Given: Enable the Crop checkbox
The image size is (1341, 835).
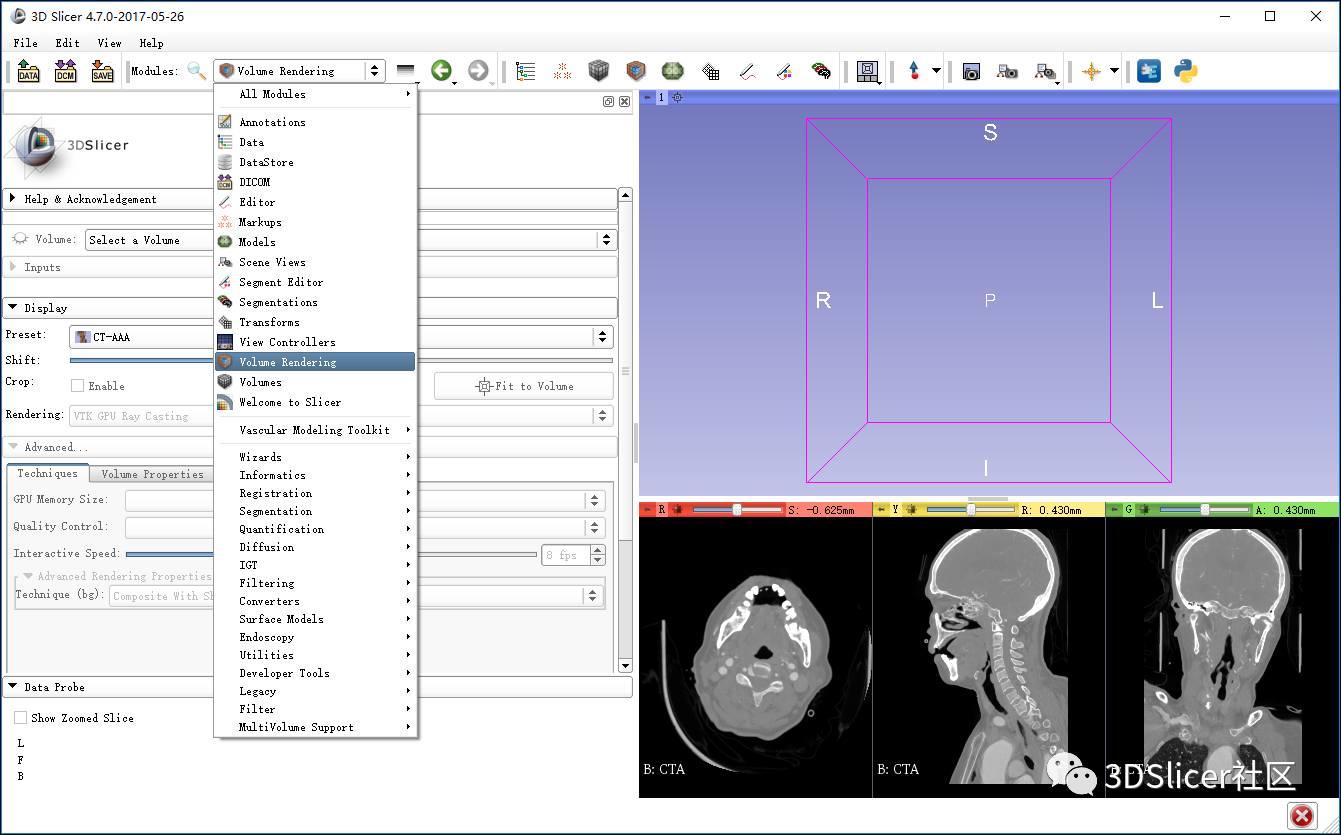Looking at the screenshot, I should 77,385.
